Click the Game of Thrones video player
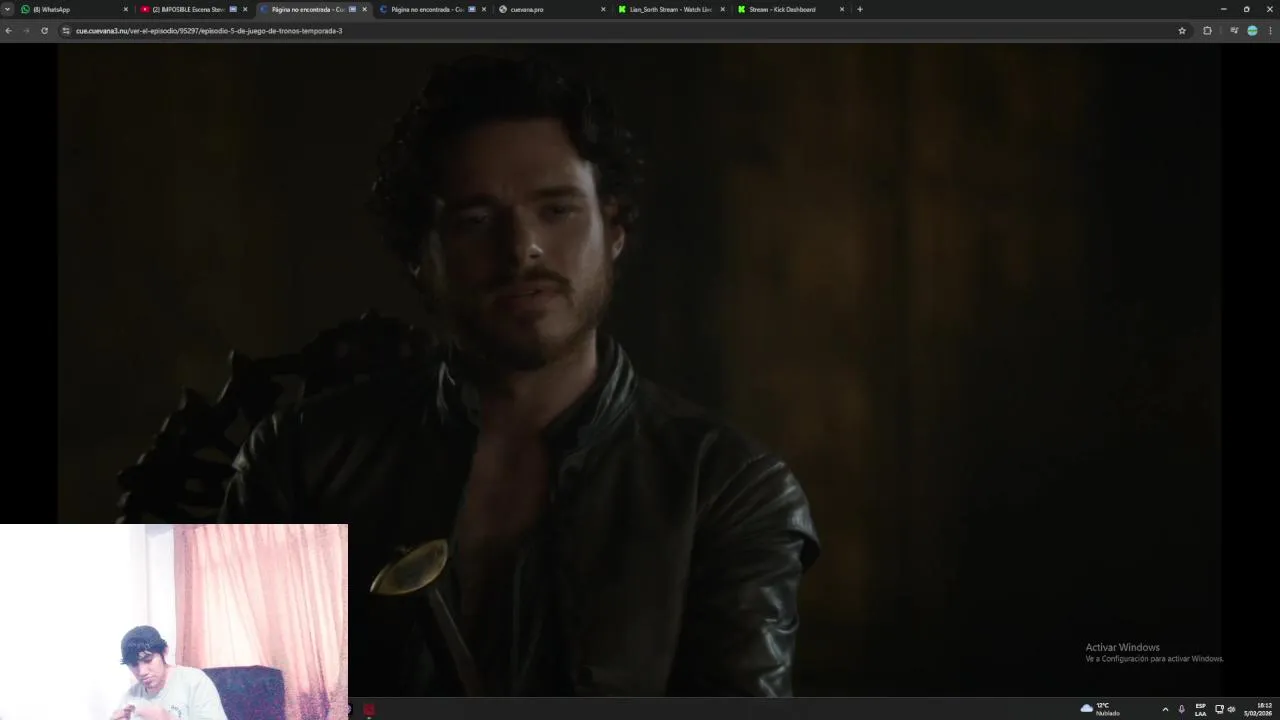1280x720 pixels. click(640, 370)
